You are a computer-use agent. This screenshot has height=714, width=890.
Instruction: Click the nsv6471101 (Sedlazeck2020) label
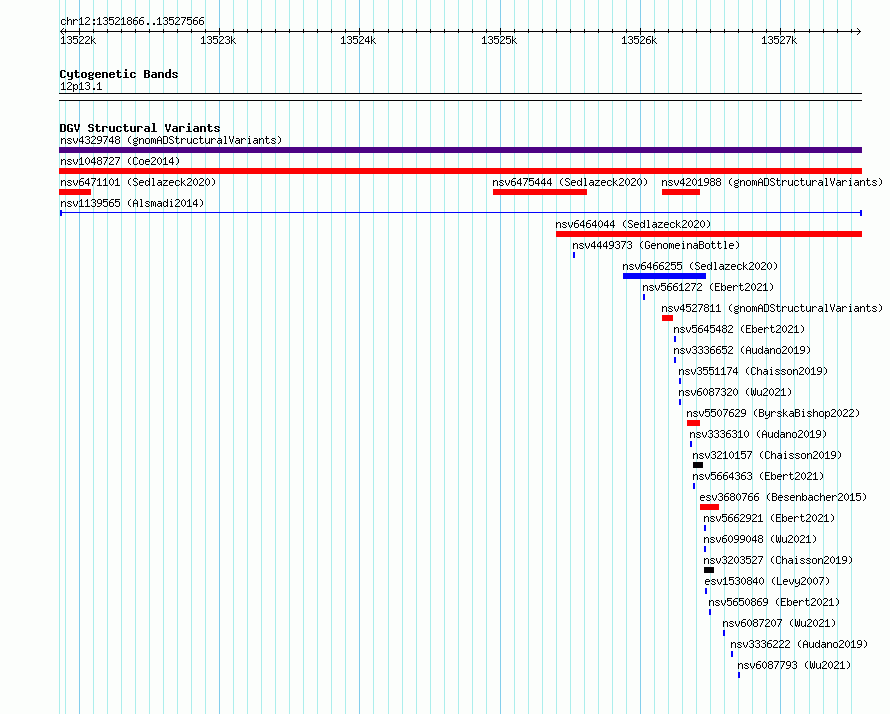[138, 182]
